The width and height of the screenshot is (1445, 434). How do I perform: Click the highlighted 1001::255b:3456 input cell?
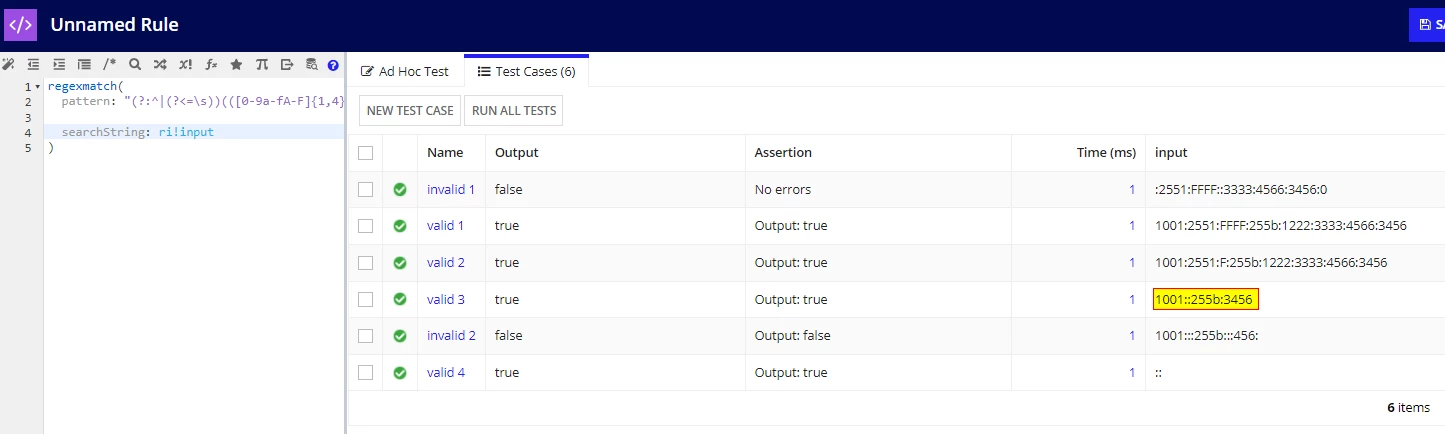click(x=1206, y=299)
